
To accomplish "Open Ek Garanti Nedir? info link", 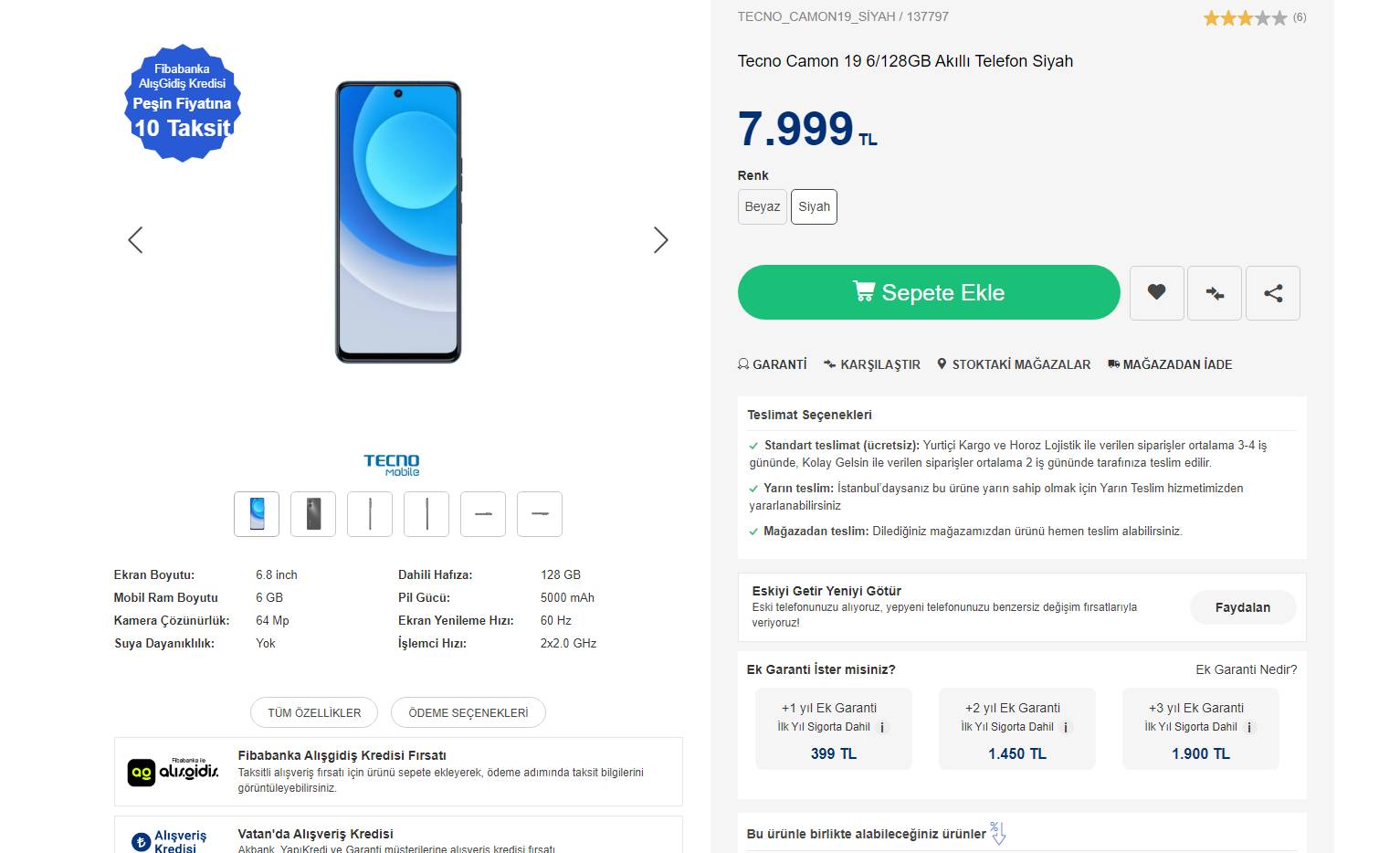I will click(1246, 669).
